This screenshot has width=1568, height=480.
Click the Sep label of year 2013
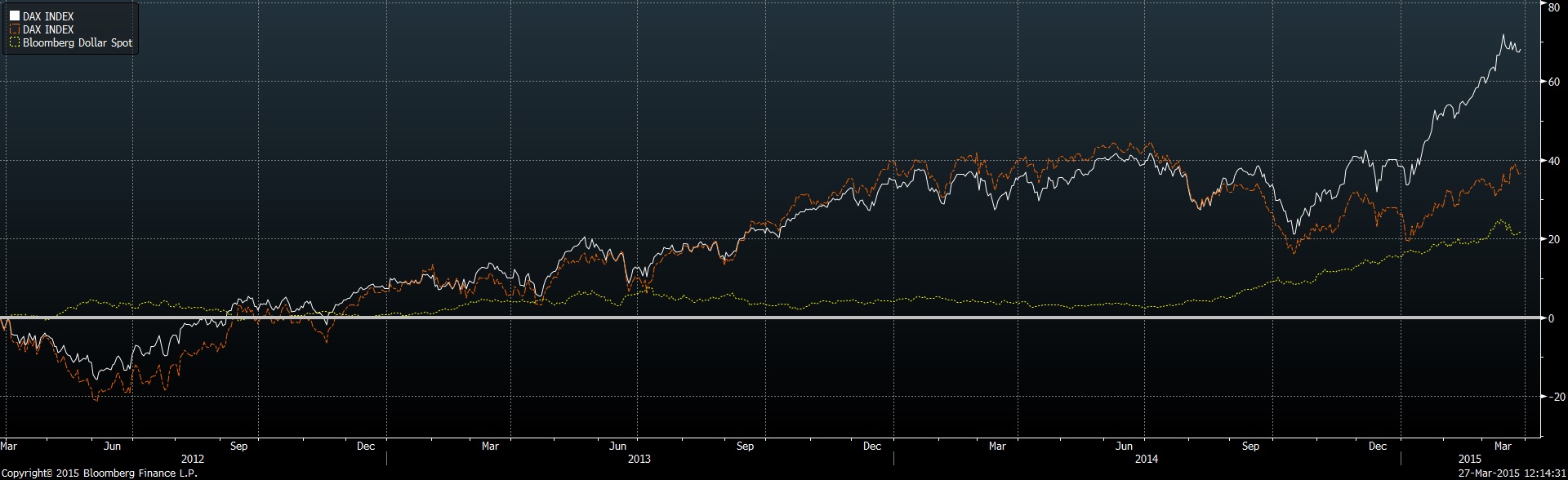pos(745,447)
